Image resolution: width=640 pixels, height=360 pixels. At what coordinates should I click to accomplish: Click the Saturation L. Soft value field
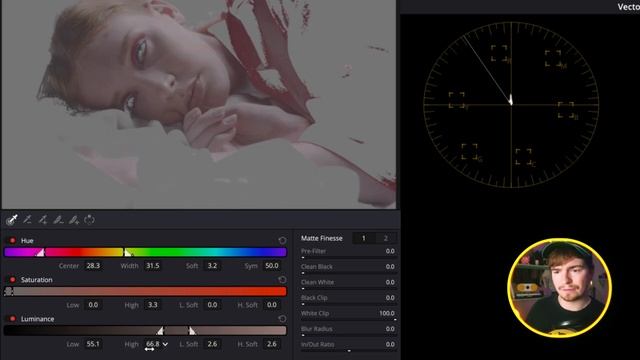coord(212,305)
